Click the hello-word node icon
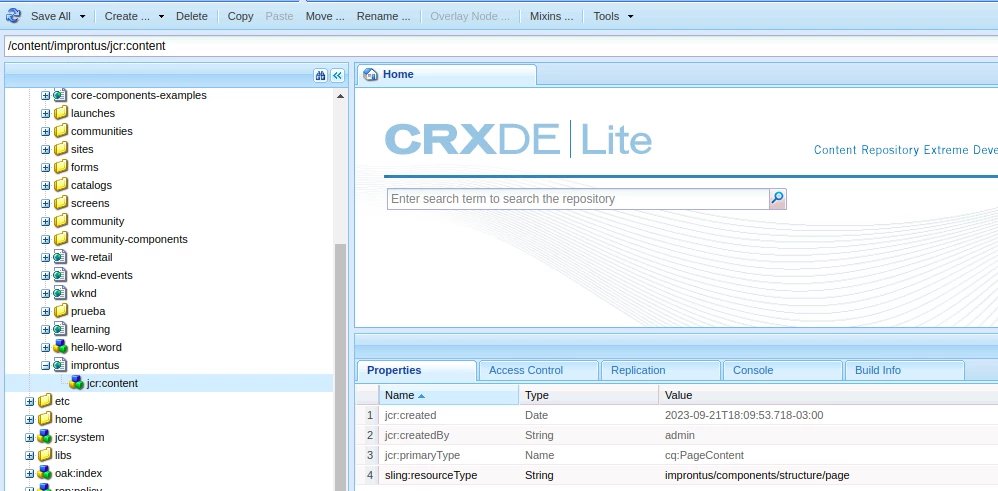The height and width of the screenshot is (491, 998). point(60,347)
